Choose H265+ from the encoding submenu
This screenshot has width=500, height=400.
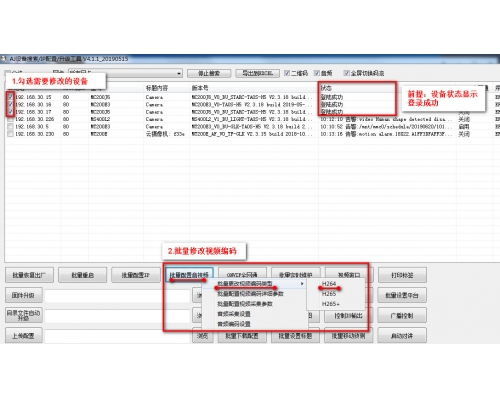click(331, 304)
